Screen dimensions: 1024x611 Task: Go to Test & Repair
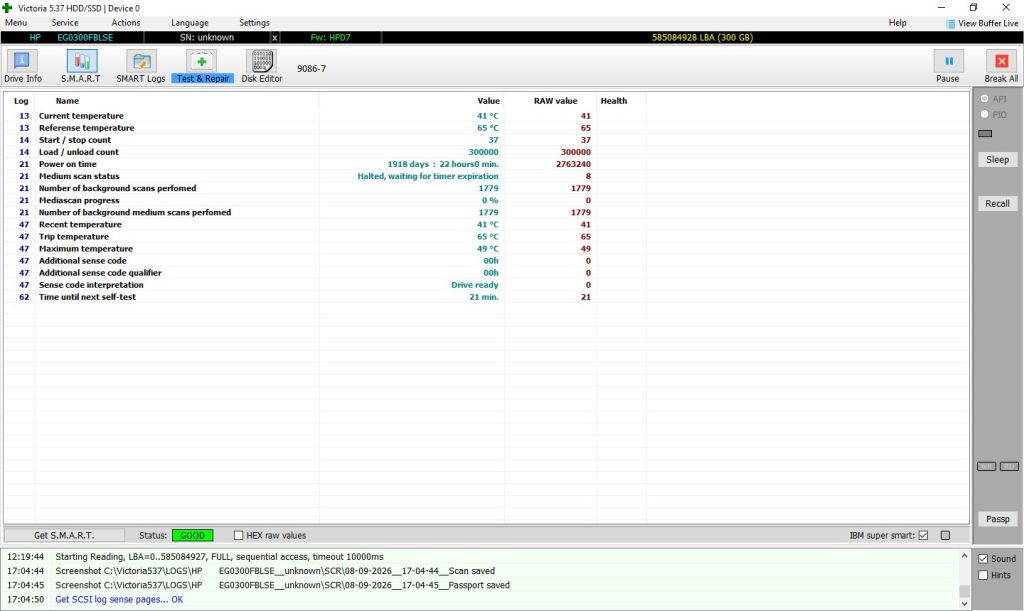[202, 67]
